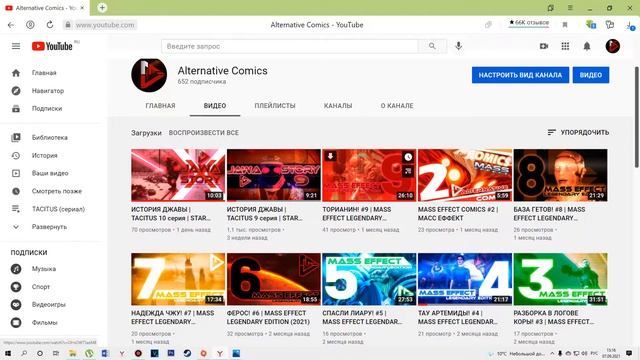Viewport: 640px width, 360px height.
Task: Open the БАЗА ГЕТОВ #8 thumbnail
Action: coord(560,175)
